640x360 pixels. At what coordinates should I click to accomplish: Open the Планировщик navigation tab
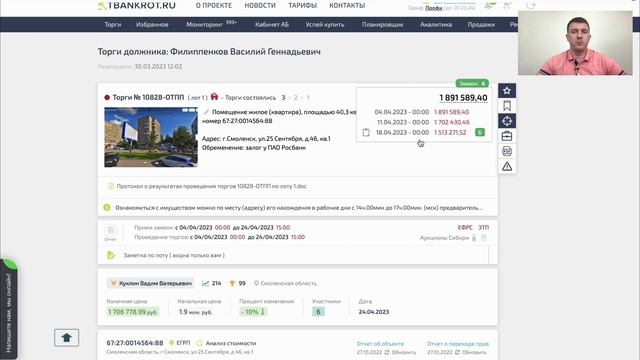click(382, 24)
